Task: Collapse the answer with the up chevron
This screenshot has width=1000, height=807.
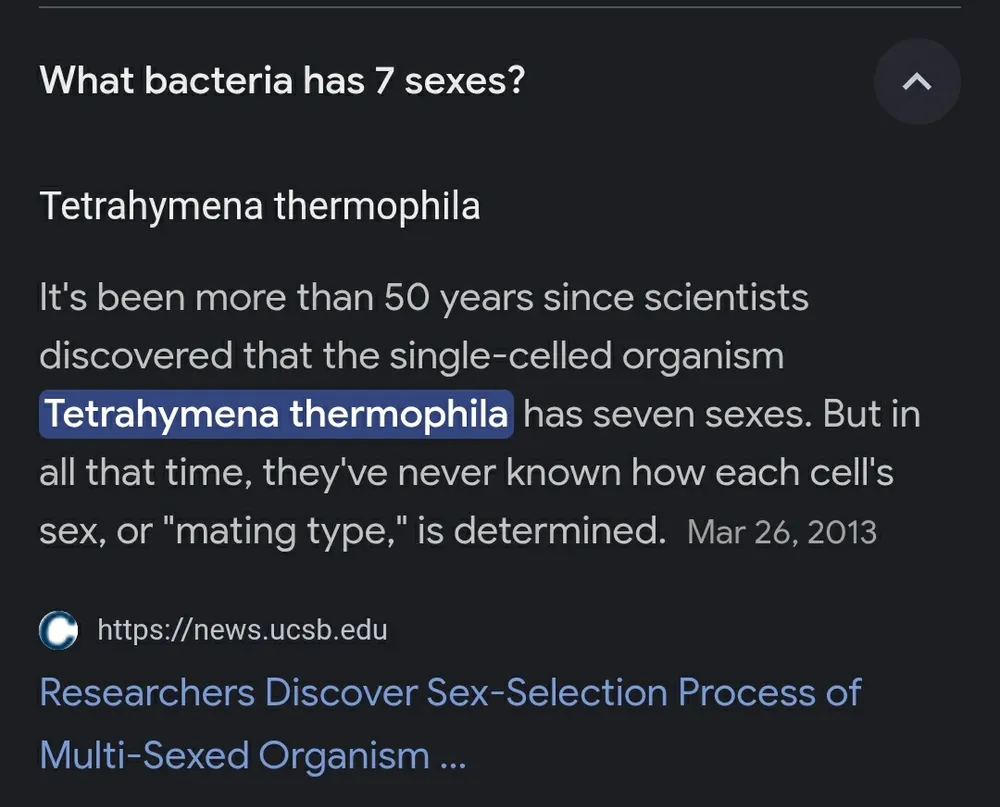Action: [916, 83]
